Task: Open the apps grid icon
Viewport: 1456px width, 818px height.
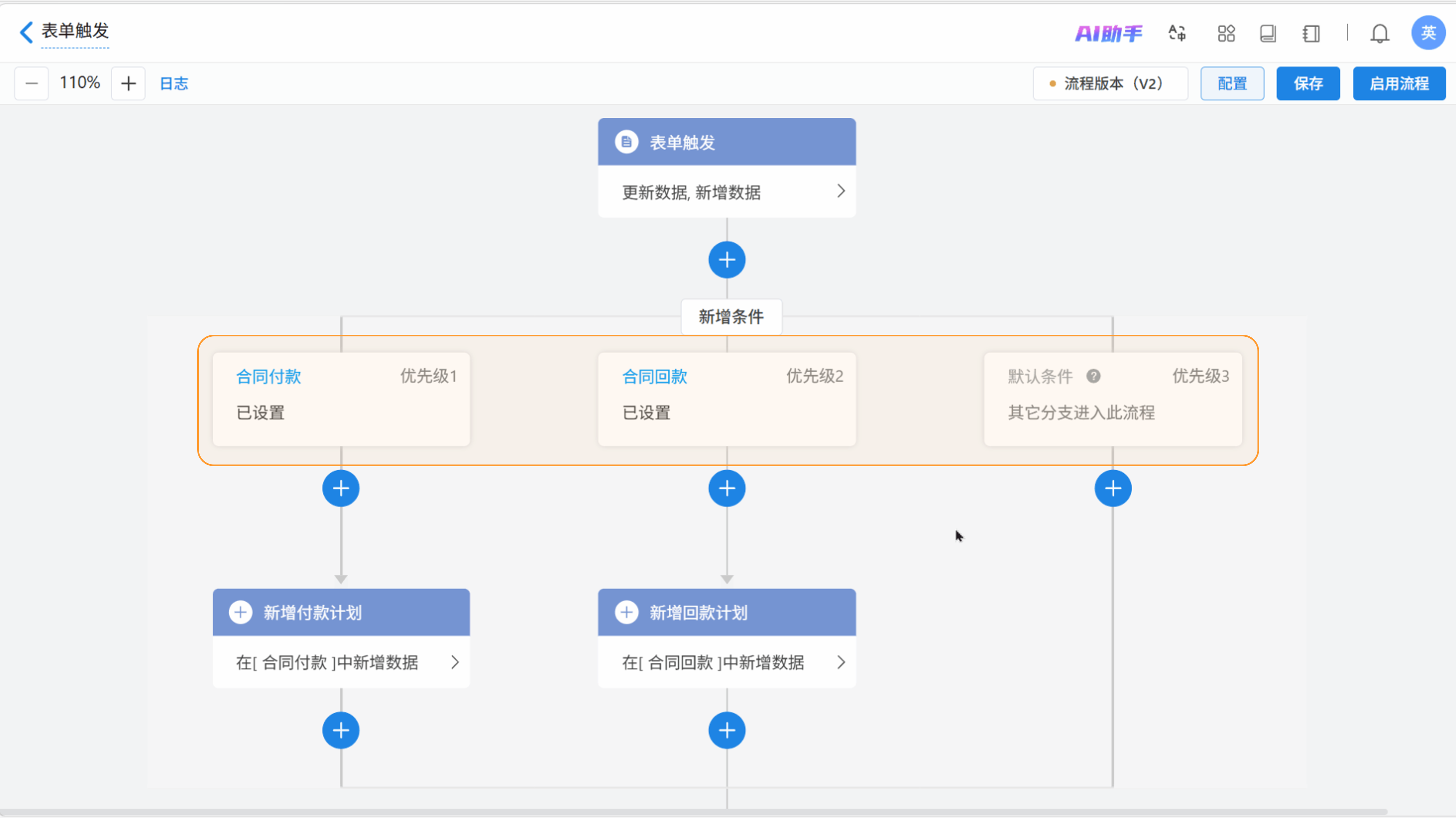Action: (x=1226, y=33)
